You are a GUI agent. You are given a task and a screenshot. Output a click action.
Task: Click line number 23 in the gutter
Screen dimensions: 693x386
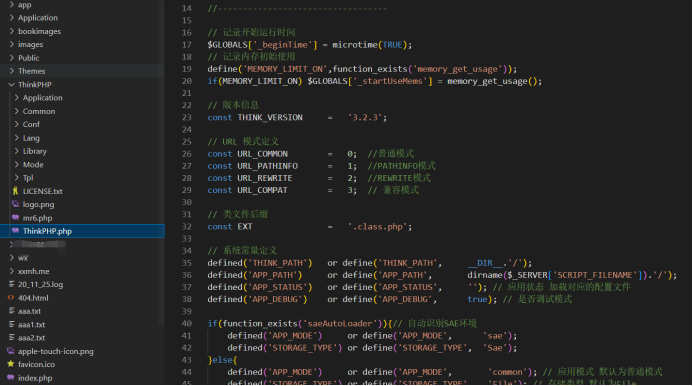coord(187,117)
